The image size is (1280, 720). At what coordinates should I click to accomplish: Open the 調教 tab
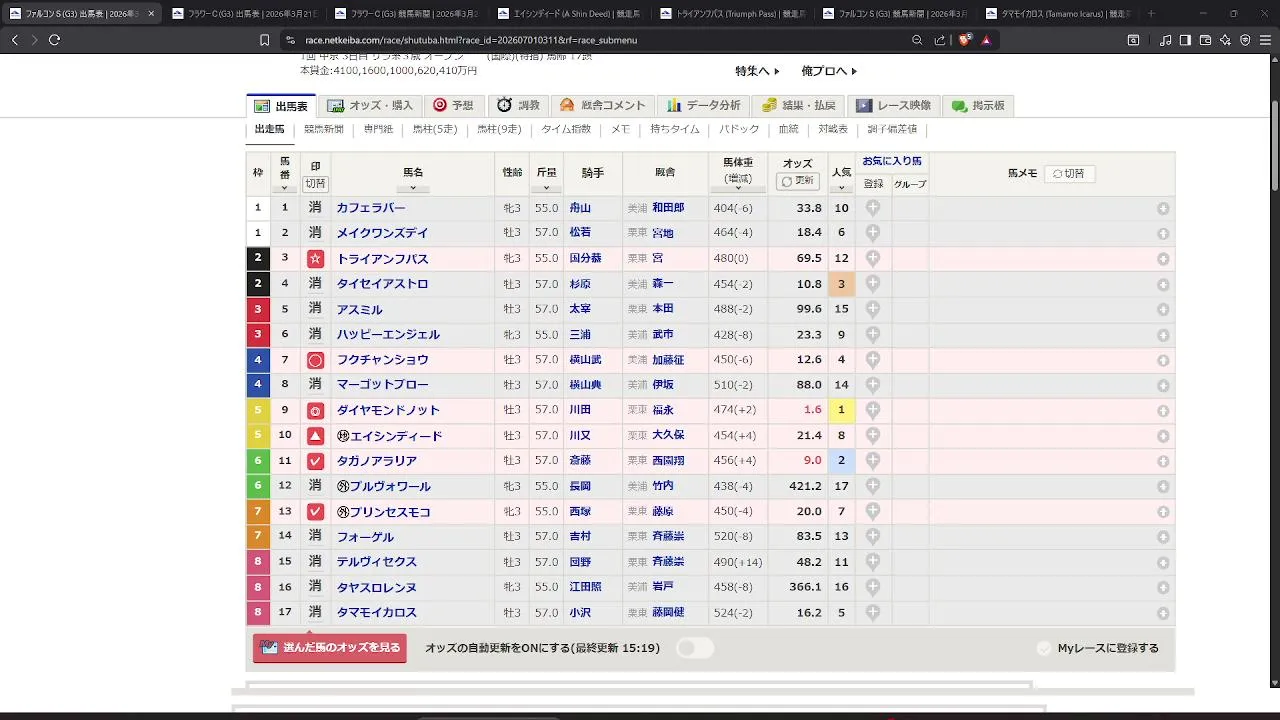pos(518,105)
